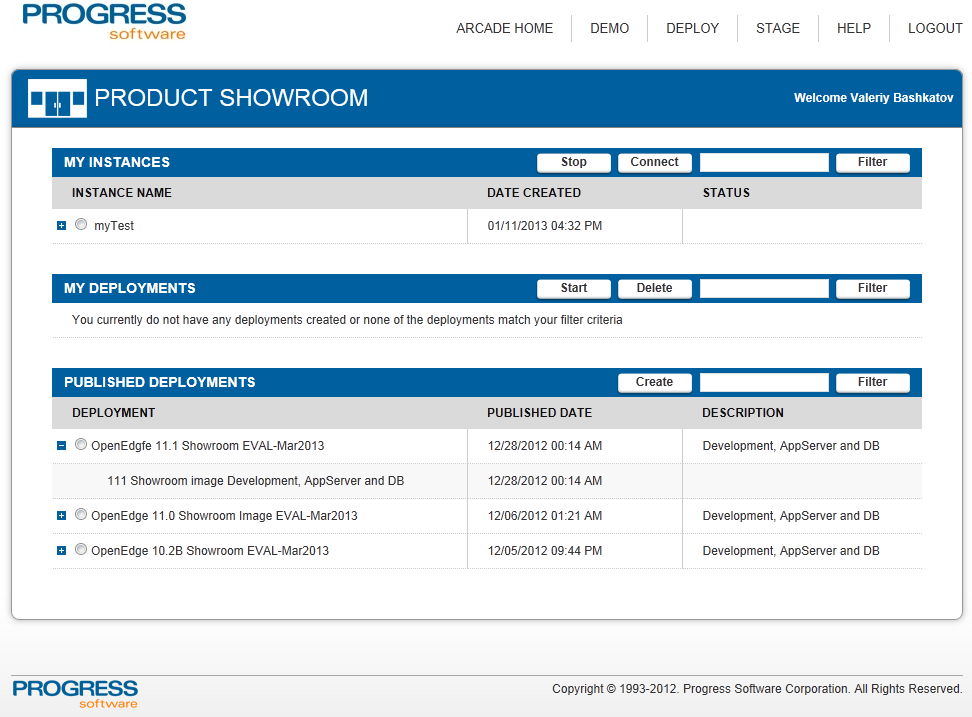Click the MY INSTANCES section heading
Image resolution: width=972 pixels, height=717 pixels.
click(x=117, y=162)
